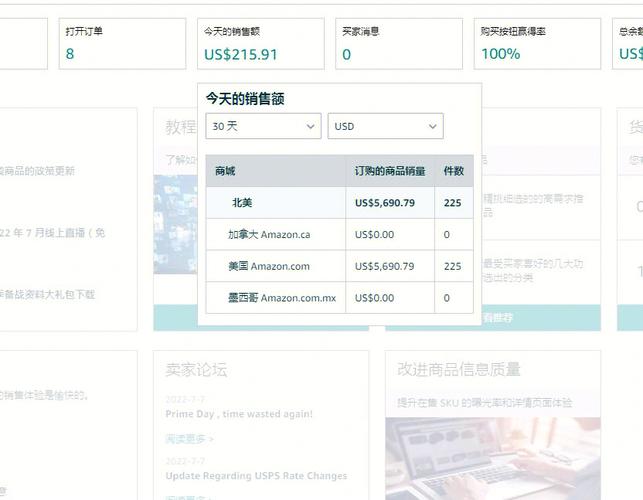Viewport: 643px width, 500px height.
Task: Open forum post Prime Day, time wasted again!
Action: click(239, 414)
